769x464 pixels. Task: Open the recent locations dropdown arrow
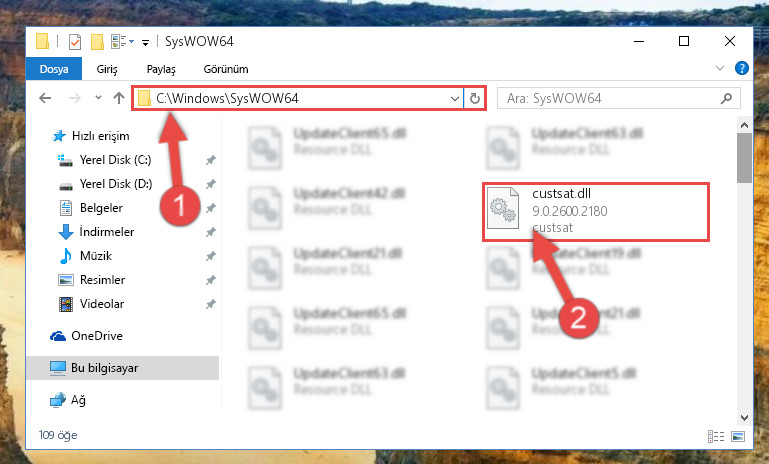click(99, 98)
